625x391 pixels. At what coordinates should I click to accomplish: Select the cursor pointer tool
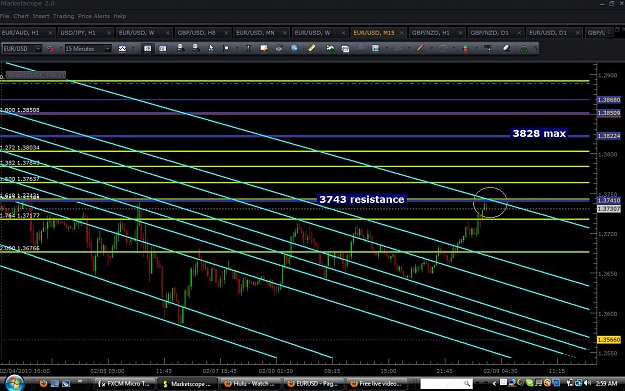[x=211, y=48]
